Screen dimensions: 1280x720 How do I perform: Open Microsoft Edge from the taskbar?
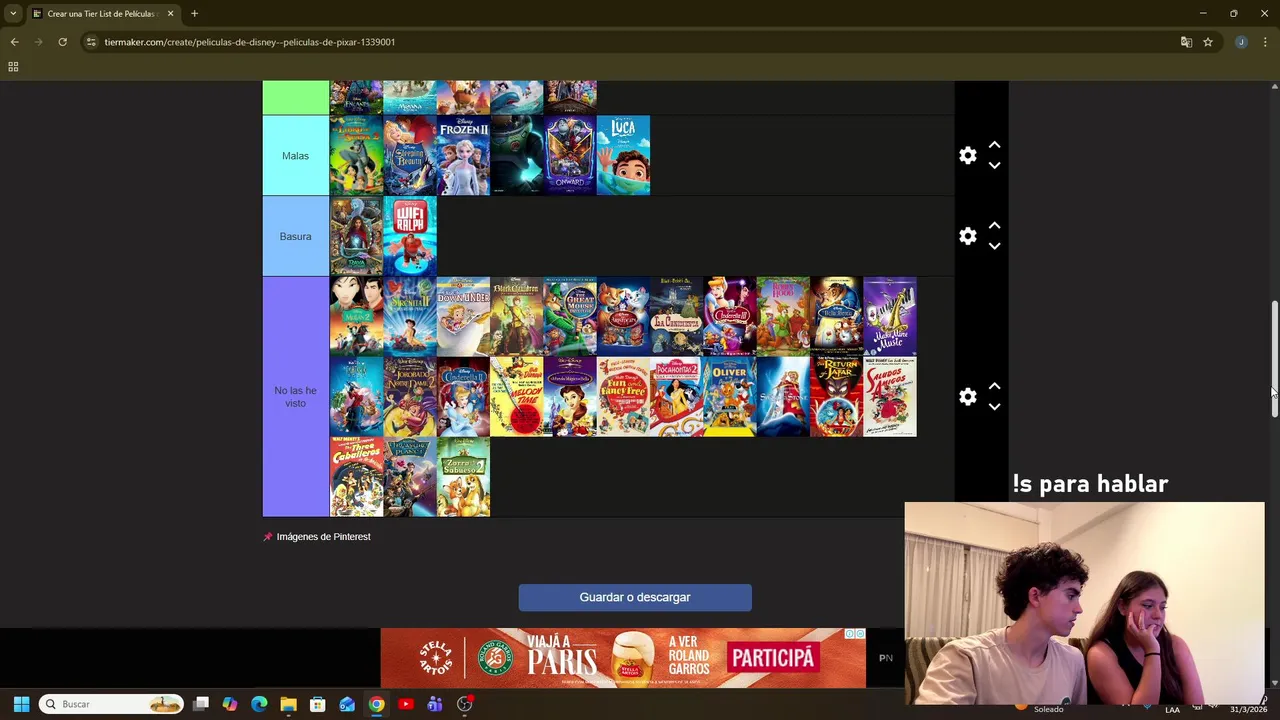click(x=259, y=704)
